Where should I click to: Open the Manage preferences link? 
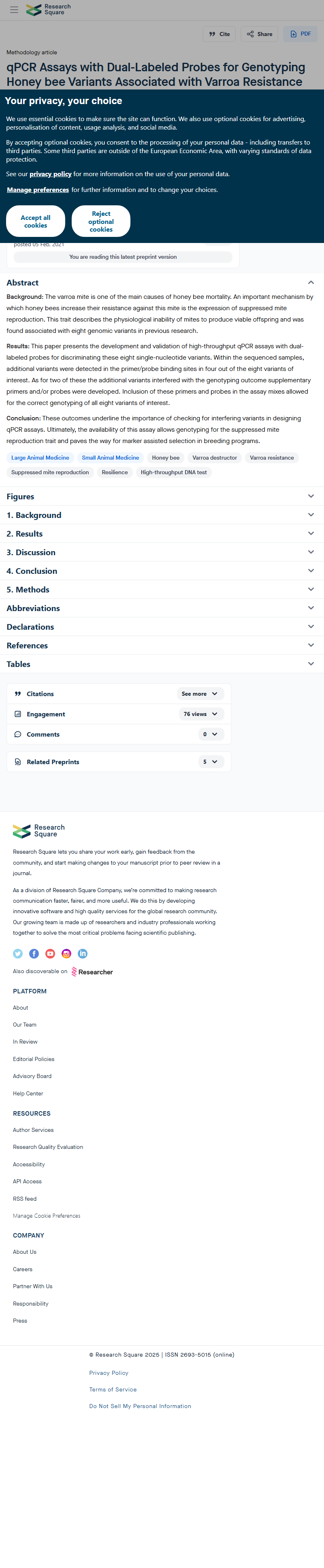point(38,190)
